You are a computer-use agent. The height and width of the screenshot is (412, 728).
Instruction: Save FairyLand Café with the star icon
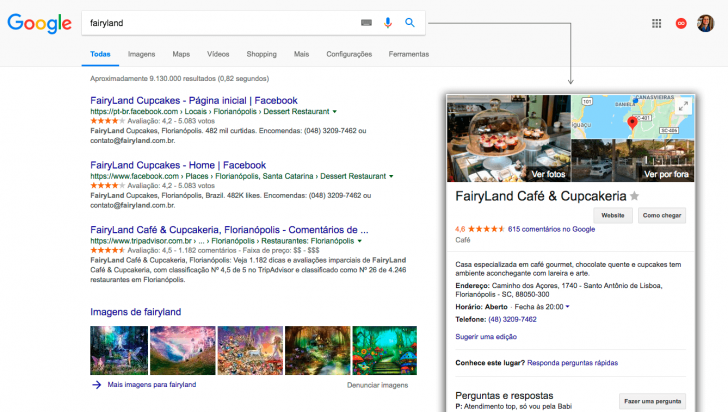pyautogui.click(x=634, y=196)
